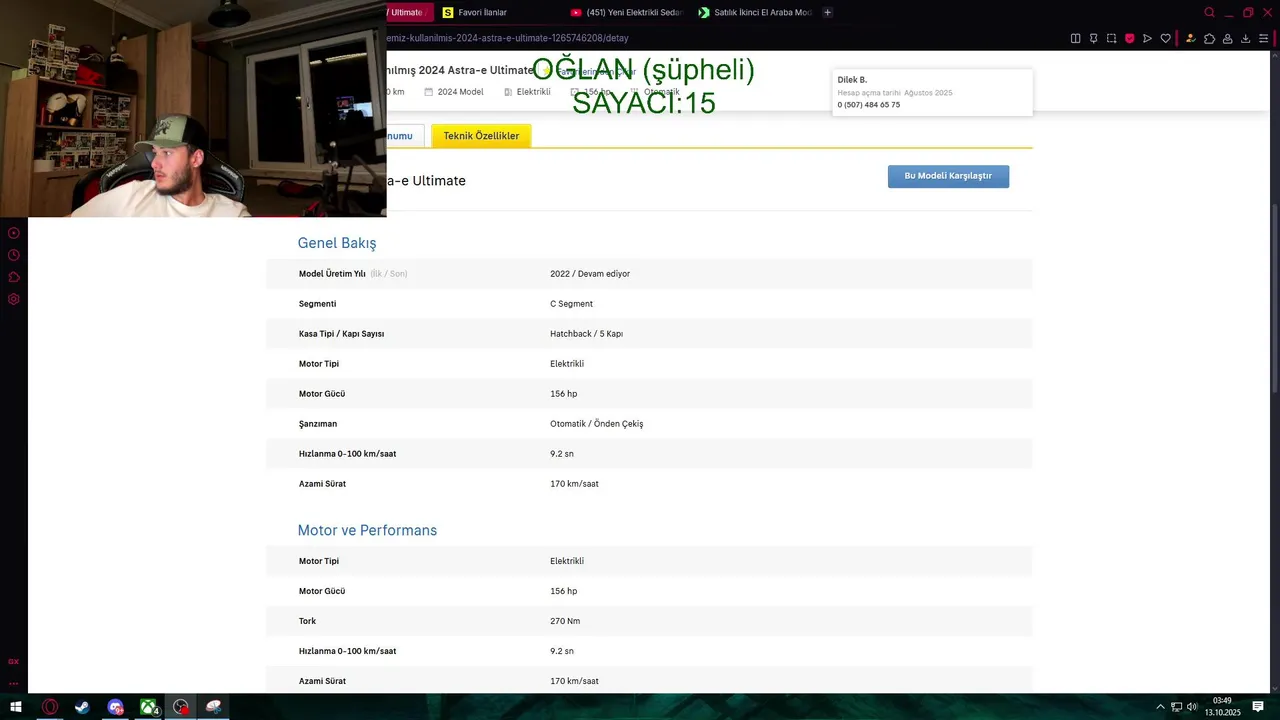Open the profile account icon in toolbar
This screenshot has height=720, width=1280.
(x=1227, y=38)
